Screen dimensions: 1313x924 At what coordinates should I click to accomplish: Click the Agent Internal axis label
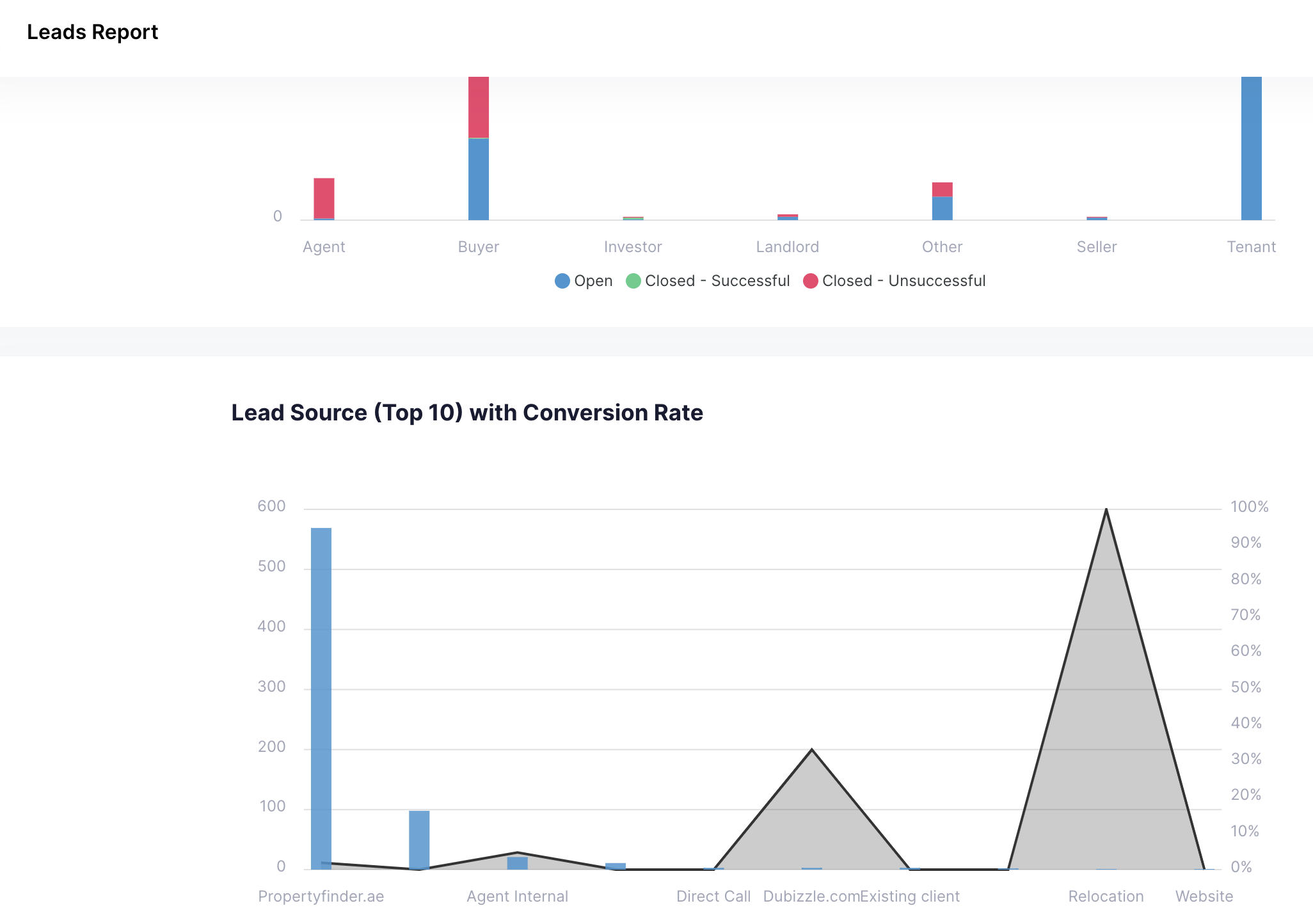(x=518, y=896)
